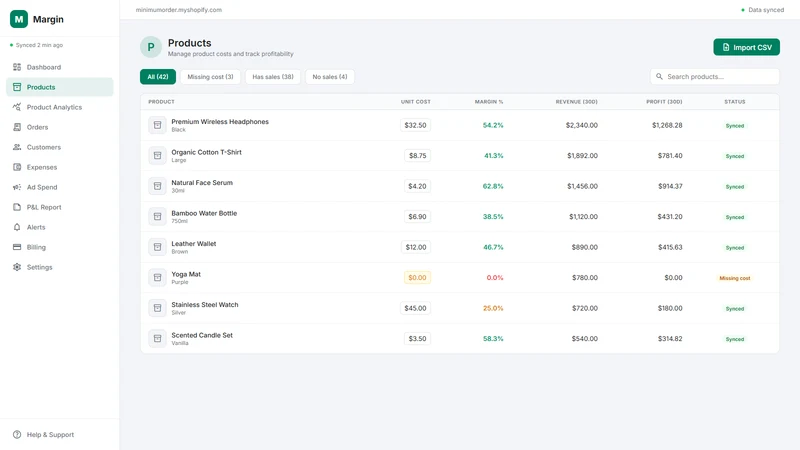Click the Premium Wireless Headphones name

click(220, 121)
